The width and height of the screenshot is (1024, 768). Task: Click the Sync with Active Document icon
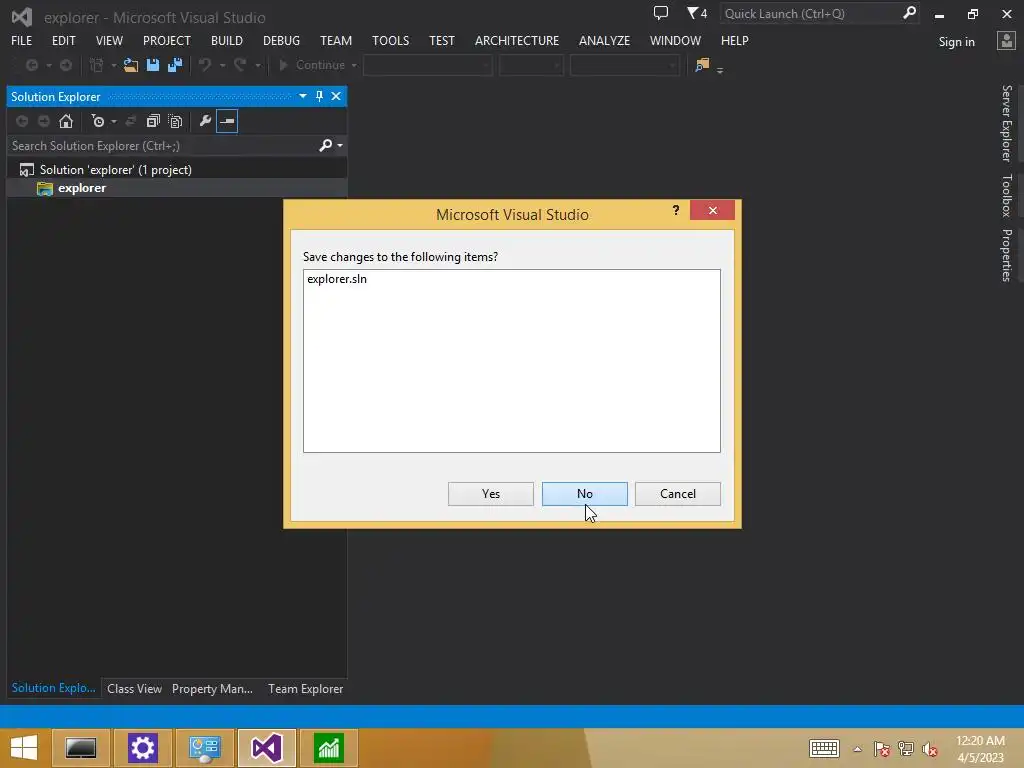(131, 121)
